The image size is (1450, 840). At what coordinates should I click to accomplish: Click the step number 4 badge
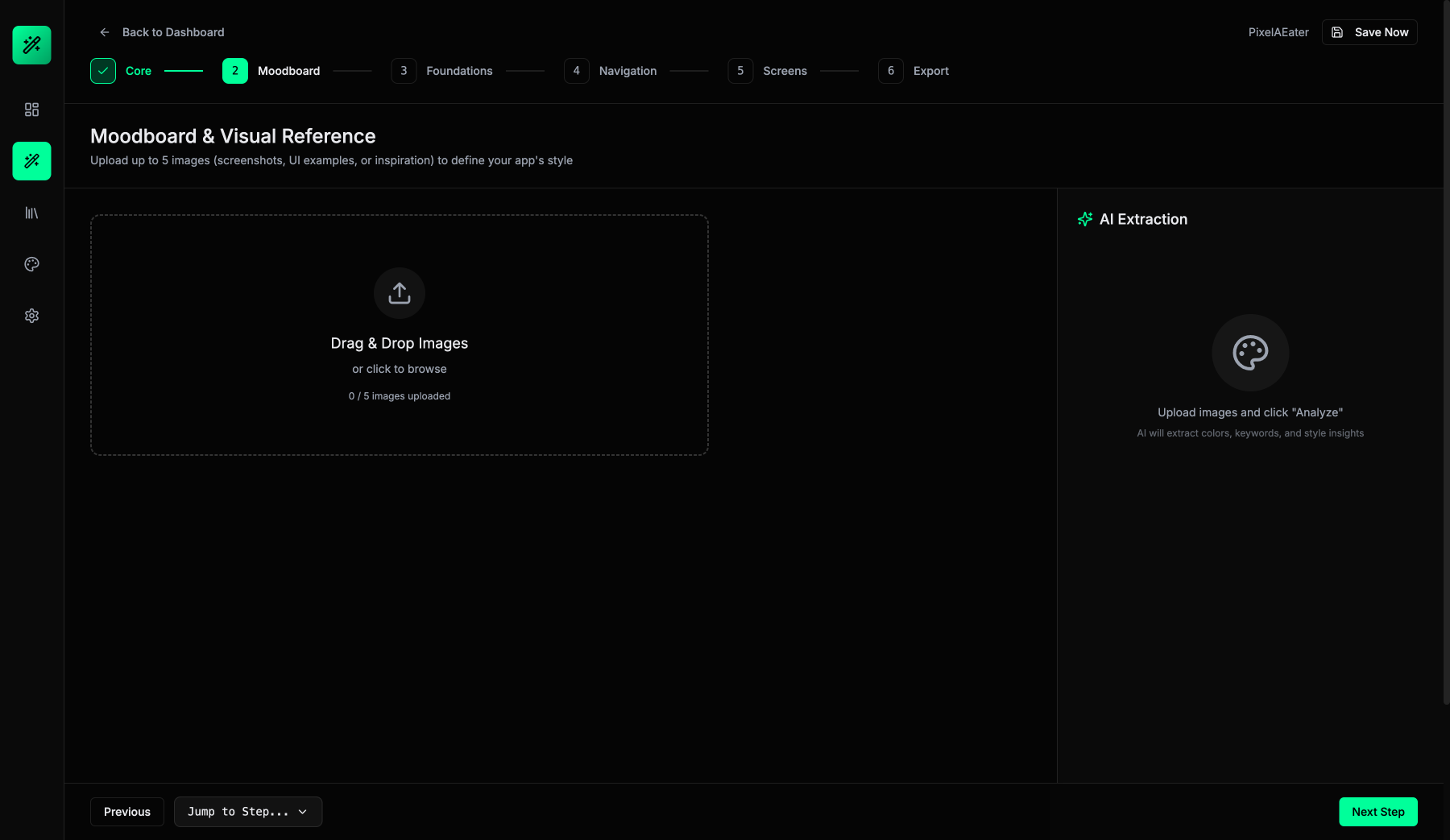click(x=577, y=71)
